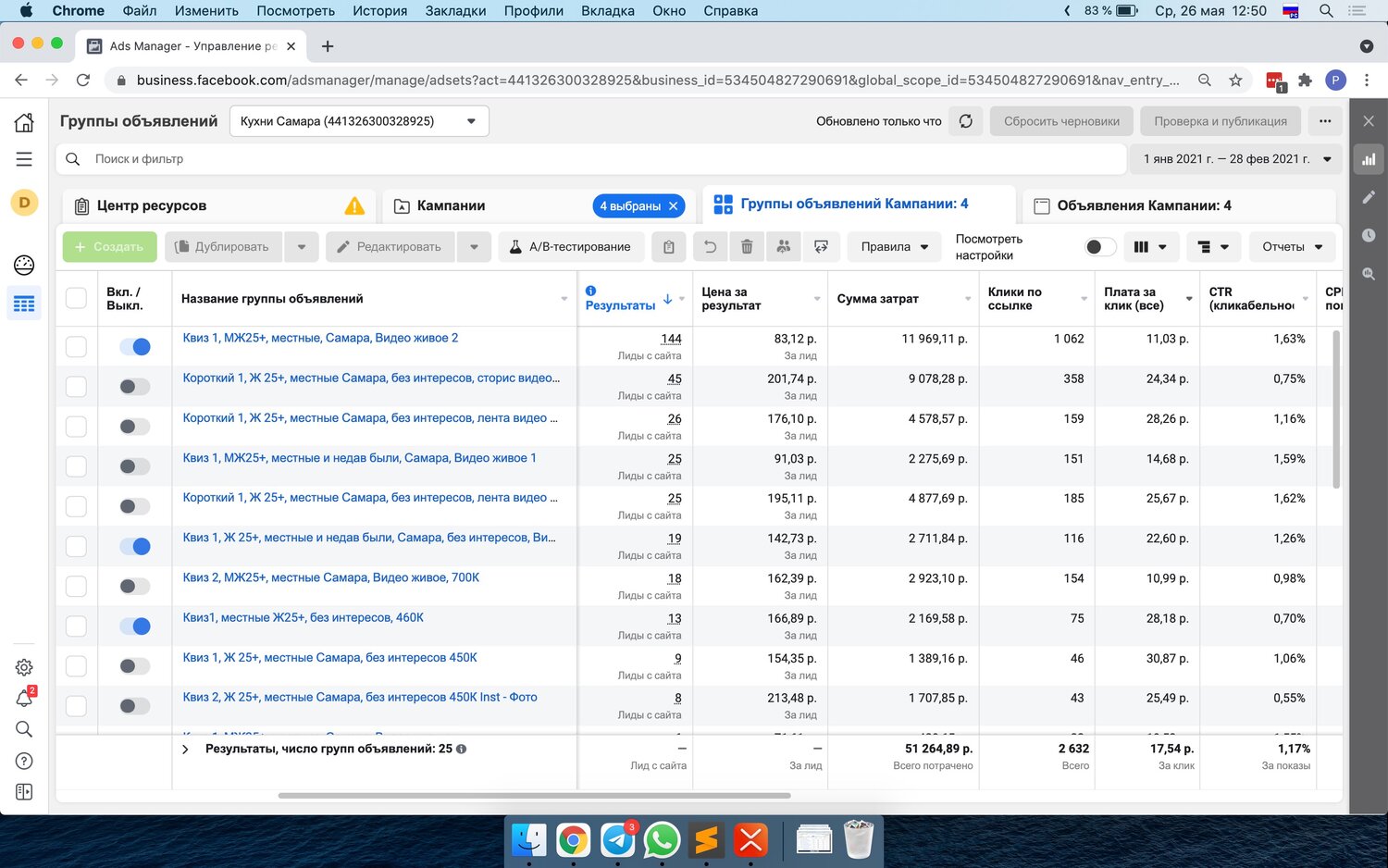1388x868 pixels.
Task: Toggle on Квиз 1 Видео живое 1 ad set
Action: tap(135, 466)
